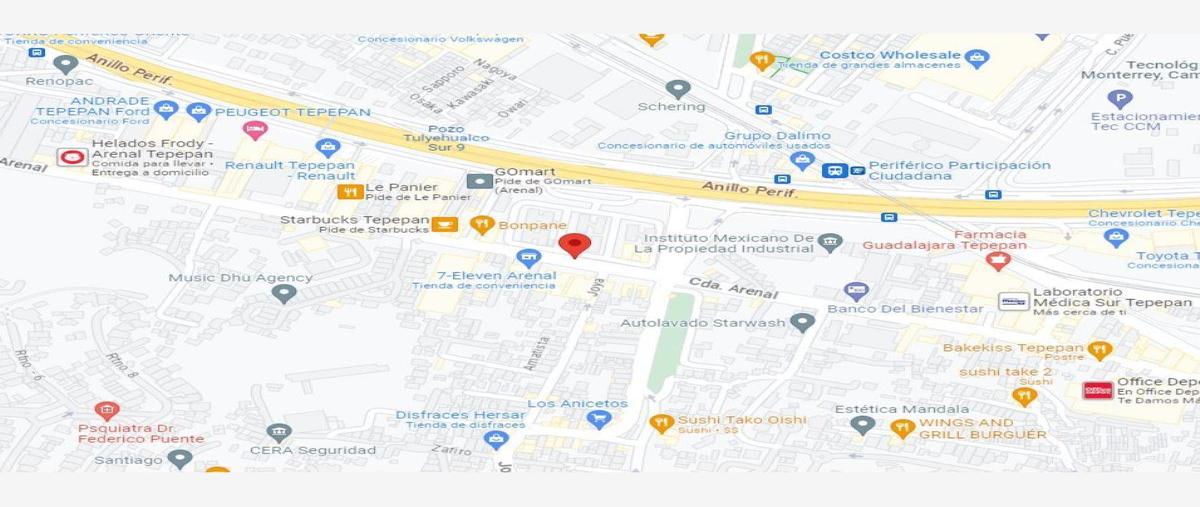Select the Music Dhu Agency pin
This screenshot has height=507, width=1200.
[285, 294]
